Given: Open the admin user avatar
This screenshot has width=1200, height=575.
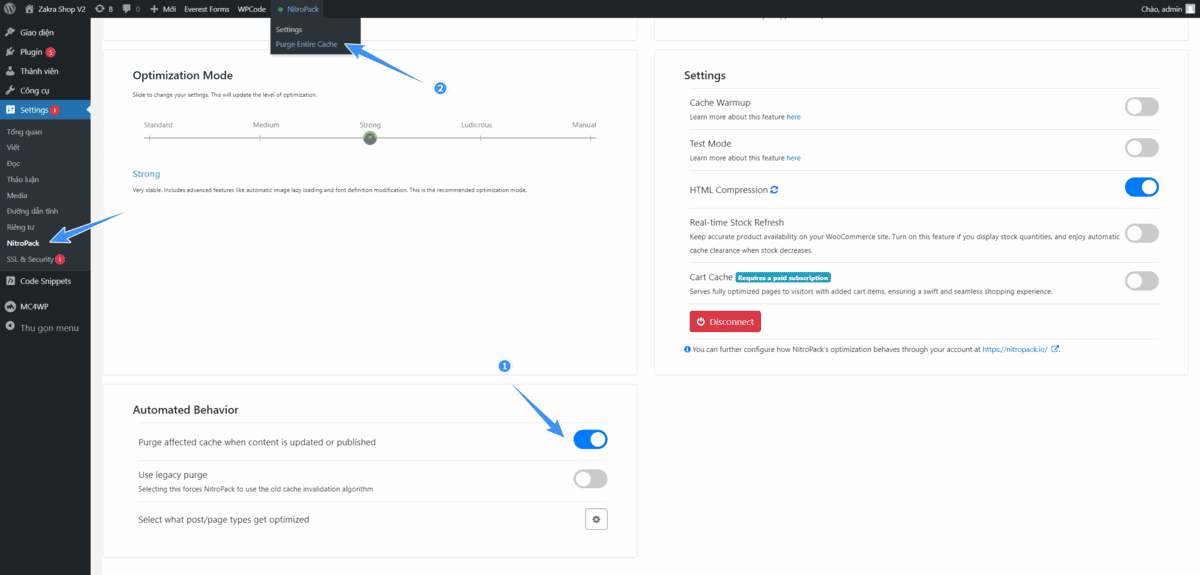Looking at the screenshot, I should coord(1188,8).
